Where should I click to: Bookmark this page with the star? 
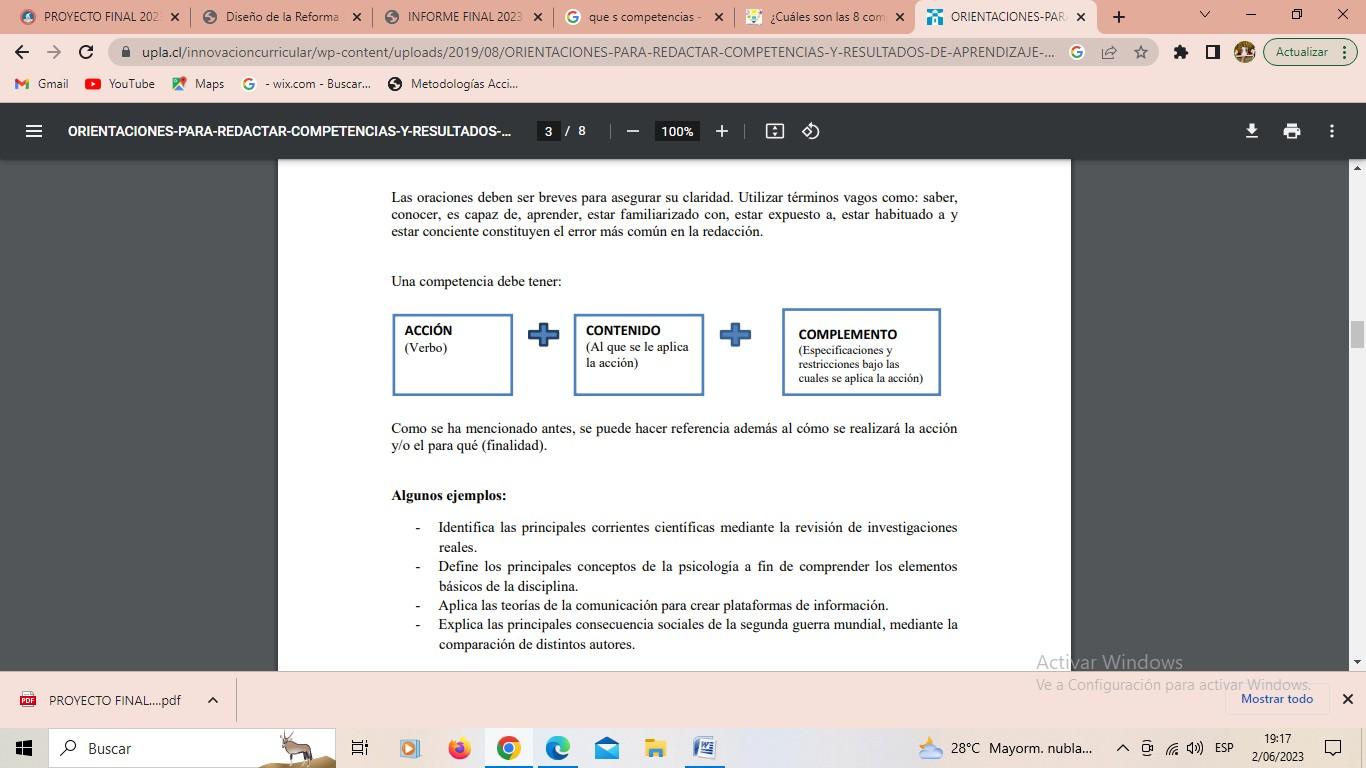1141,52
